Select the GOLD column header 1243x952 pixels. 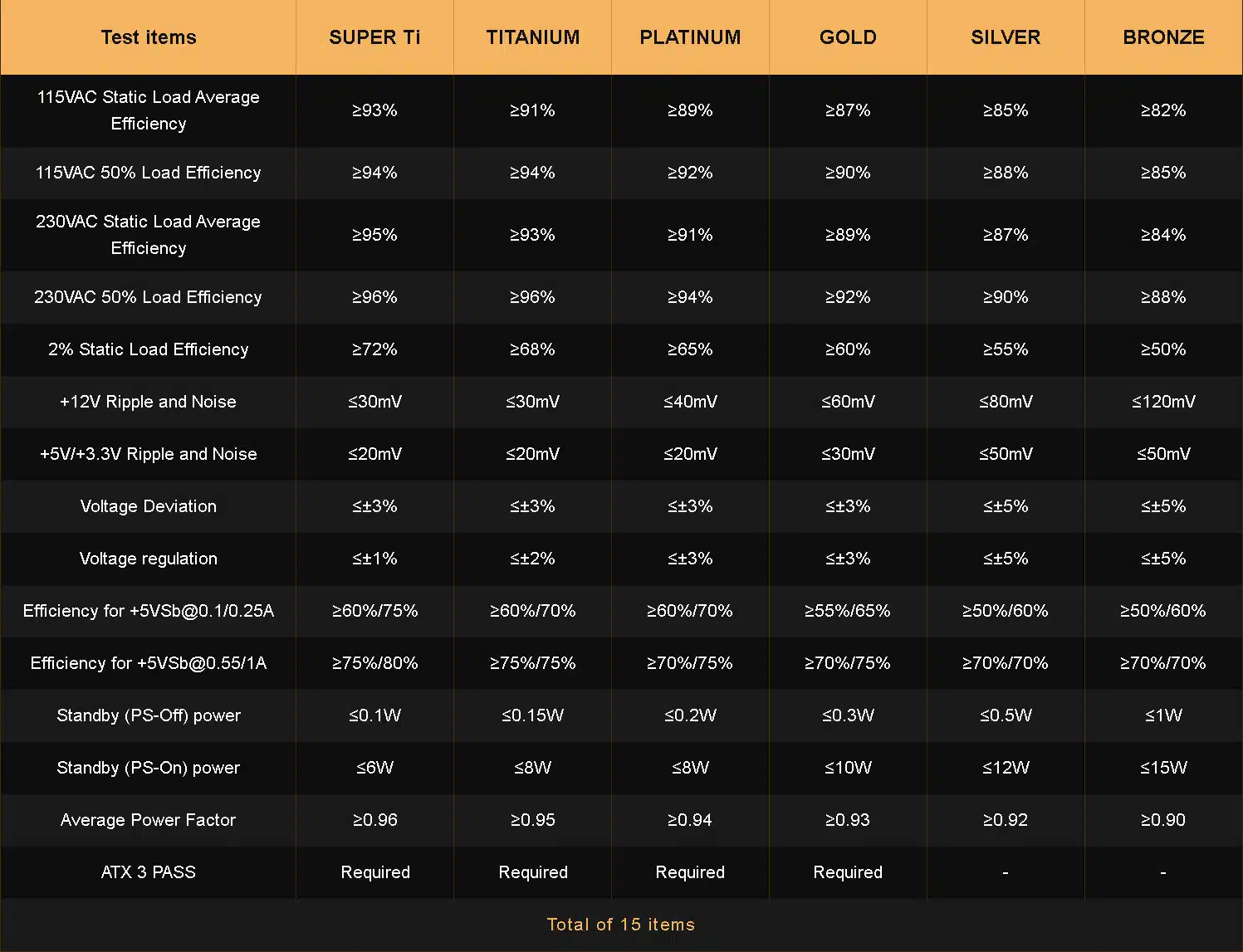pos(848,37)
